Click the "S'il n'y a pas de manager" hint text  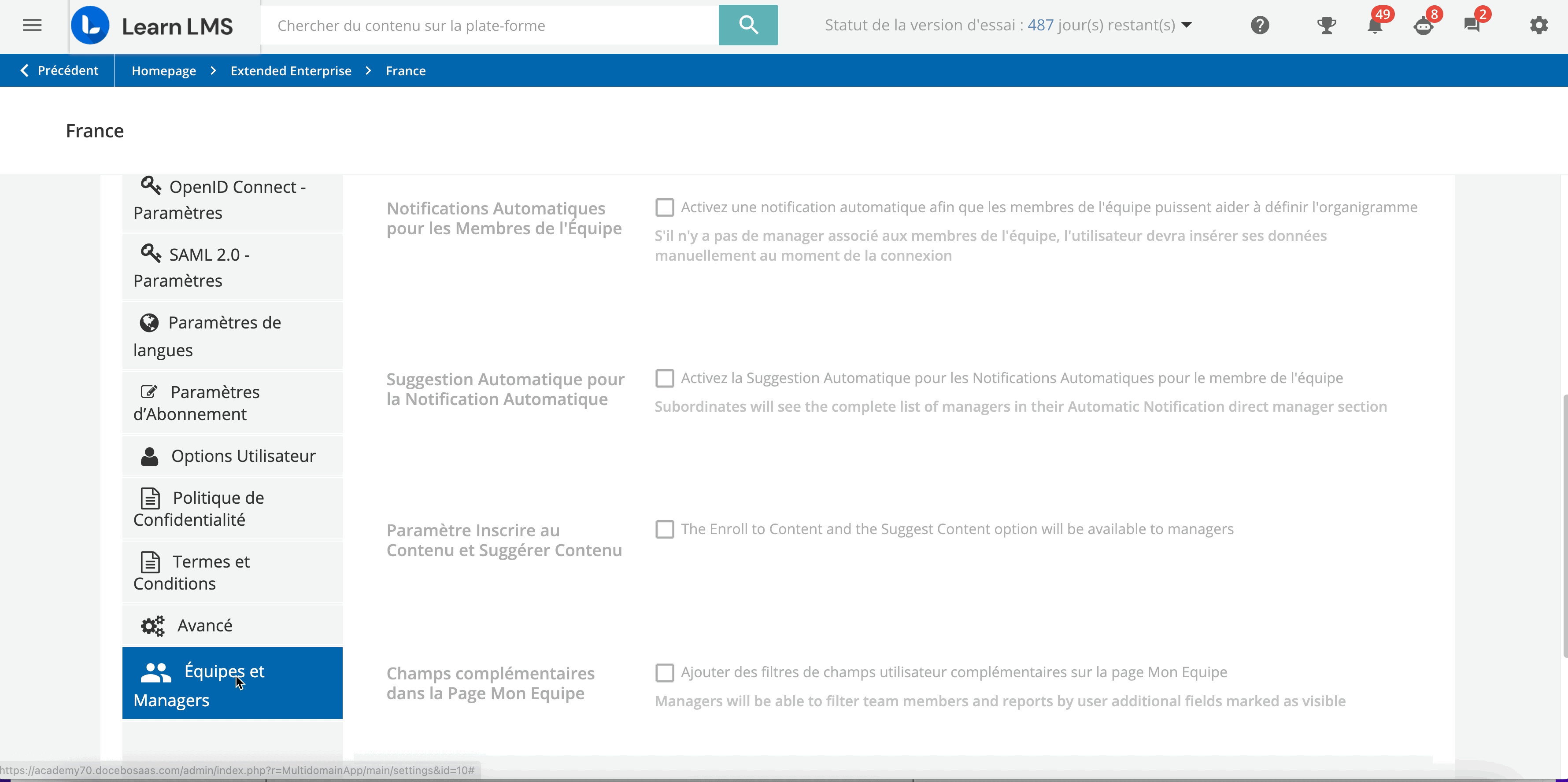[990, 246]
